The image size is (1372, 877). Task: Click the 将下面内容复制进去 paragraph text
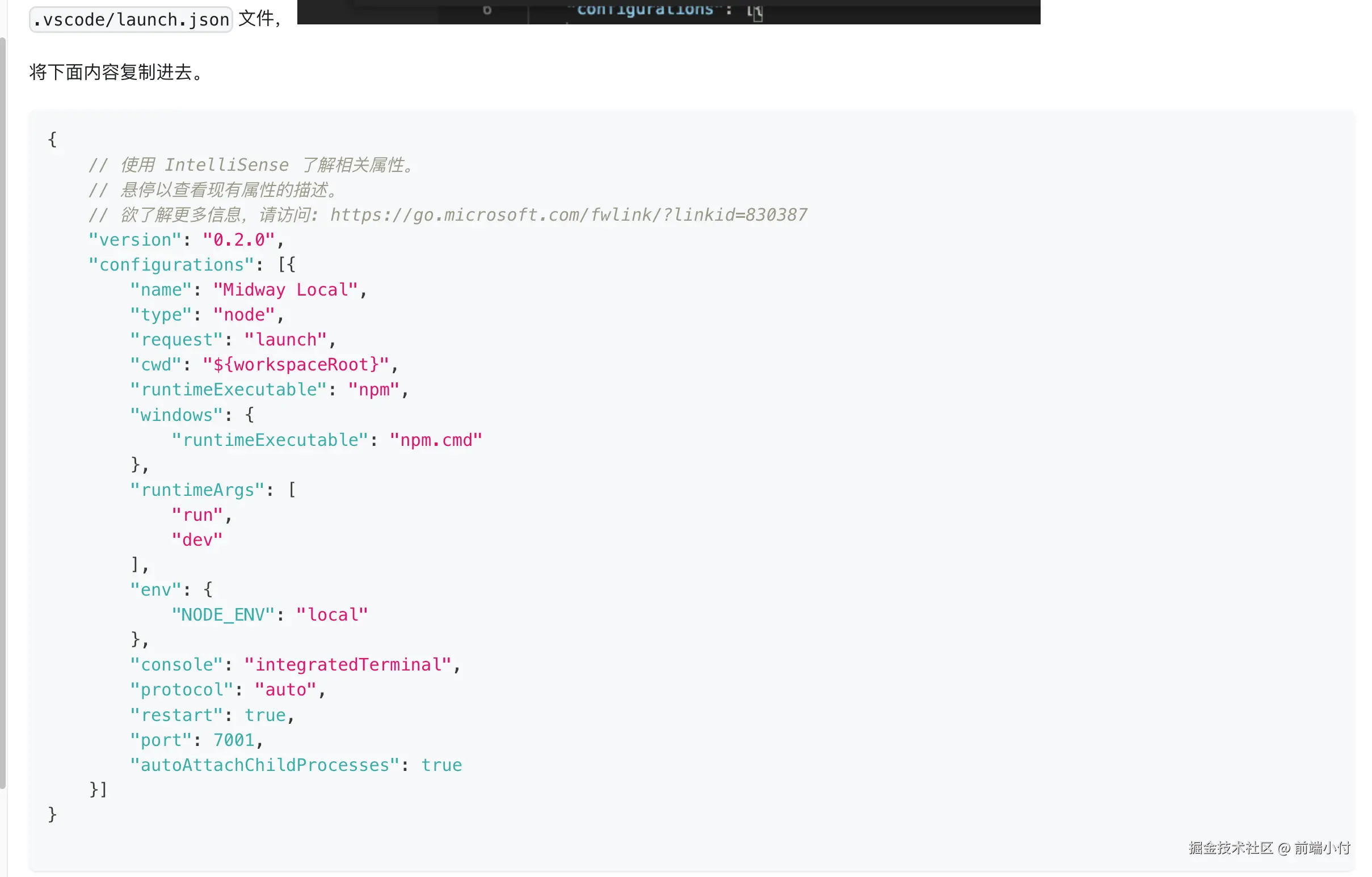pyautogui.click(x=116, y=72)
